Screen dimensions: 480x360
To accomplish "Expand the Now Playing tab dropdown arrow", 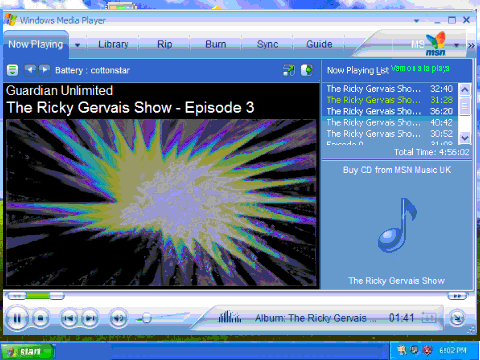I will point(77,45).
